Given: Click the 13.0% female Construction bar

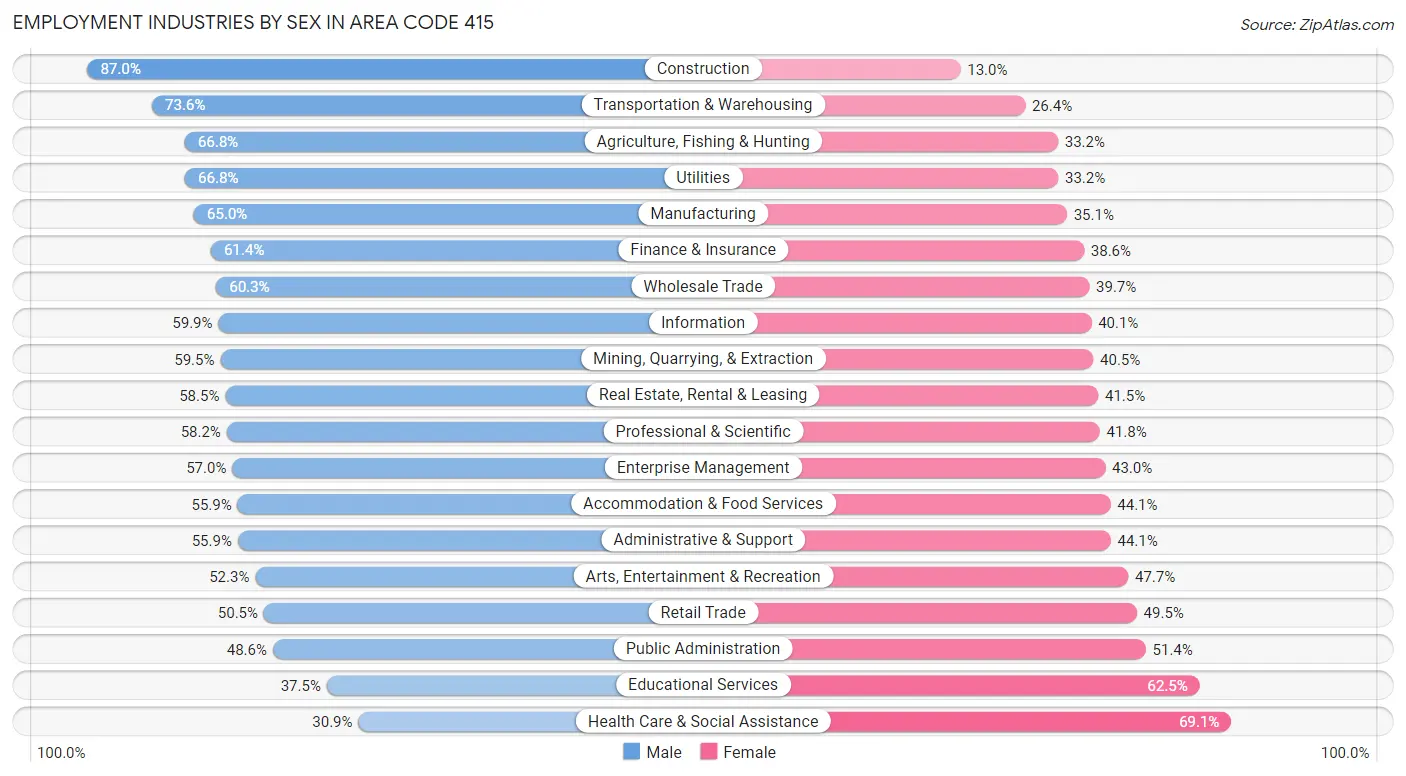Looking at the screenshot, I should (860, 69).
